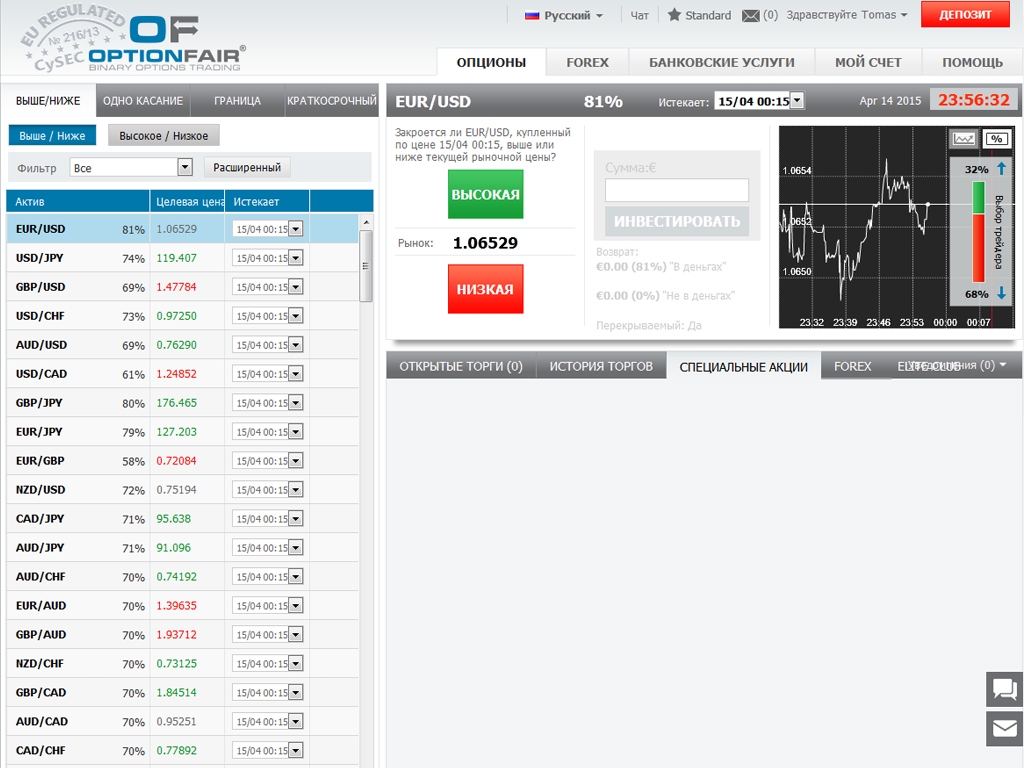Switch to the FOREX main tab
The height and width of the screenshot is (768, 1024).
click(x=587, y=62)
